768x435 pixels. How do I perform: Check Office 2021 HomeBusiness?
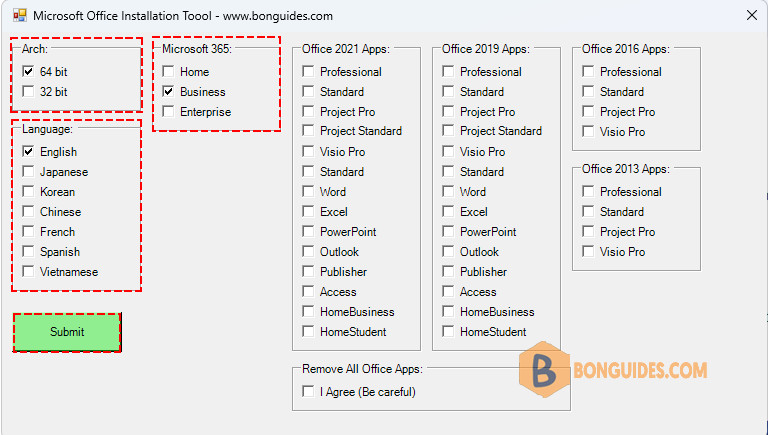[308, 312]
